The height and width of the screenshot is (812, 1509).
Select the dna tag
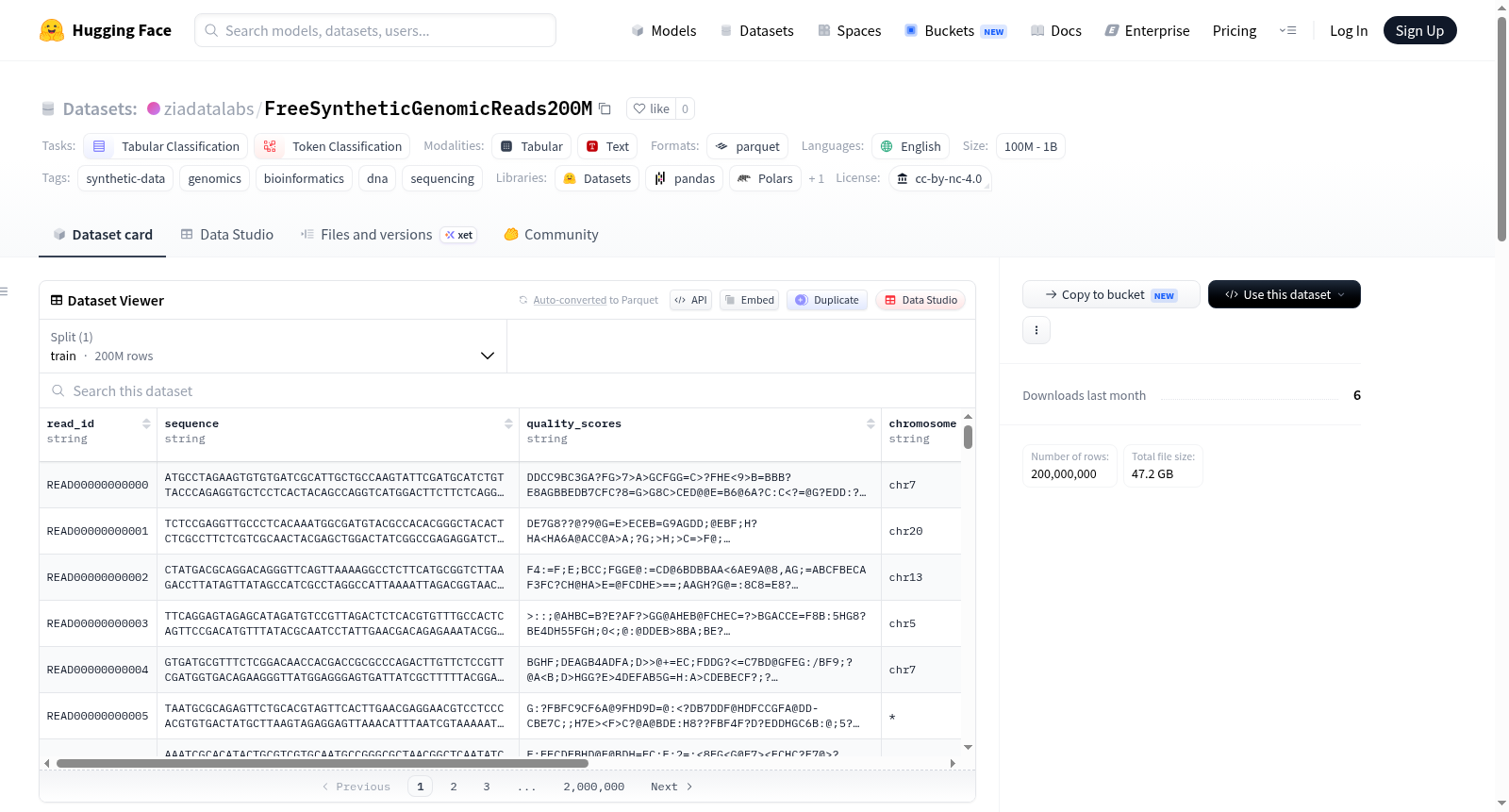[377, 178]
